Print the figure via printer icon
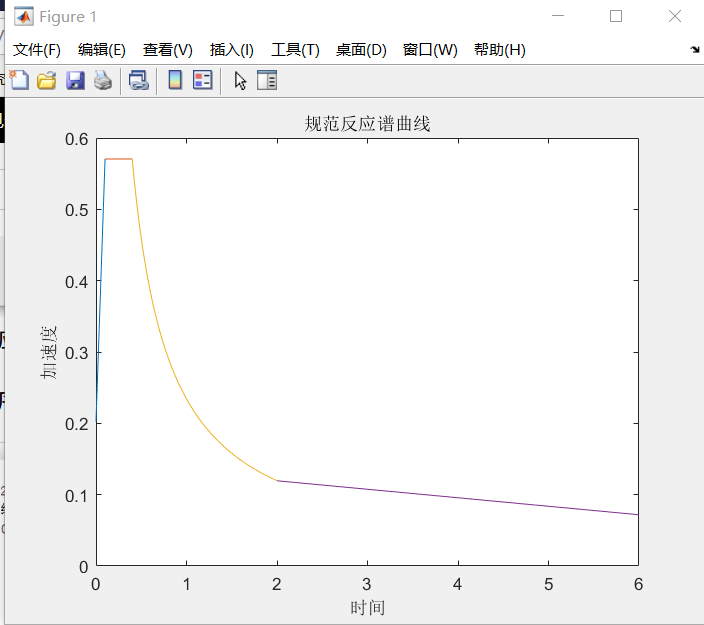Screen dimensions: 704x625 pos(103,81)
